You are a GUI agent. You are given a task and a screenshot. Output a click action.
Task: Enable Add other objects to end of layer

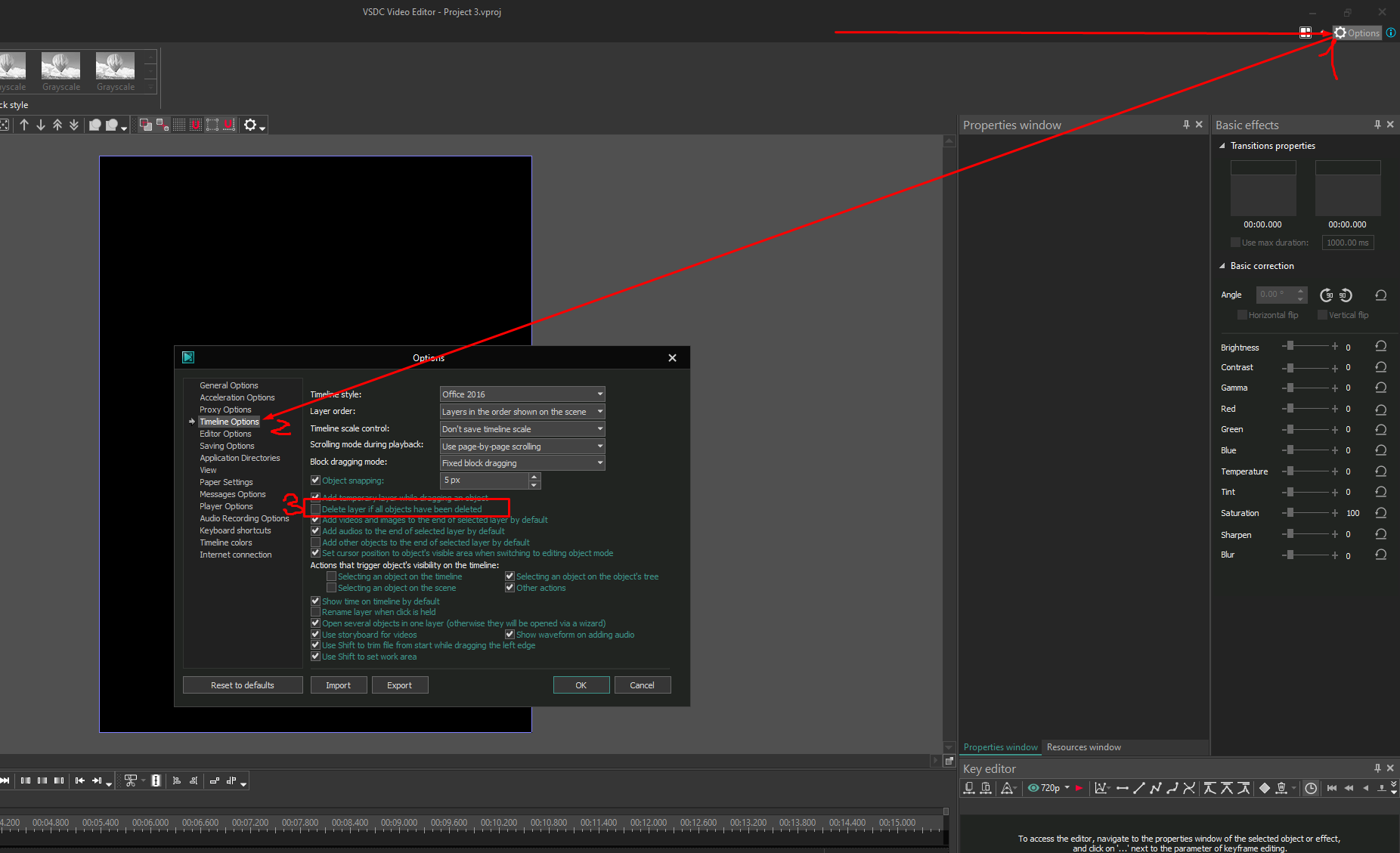pyautogui.click(x=315, y=542)
